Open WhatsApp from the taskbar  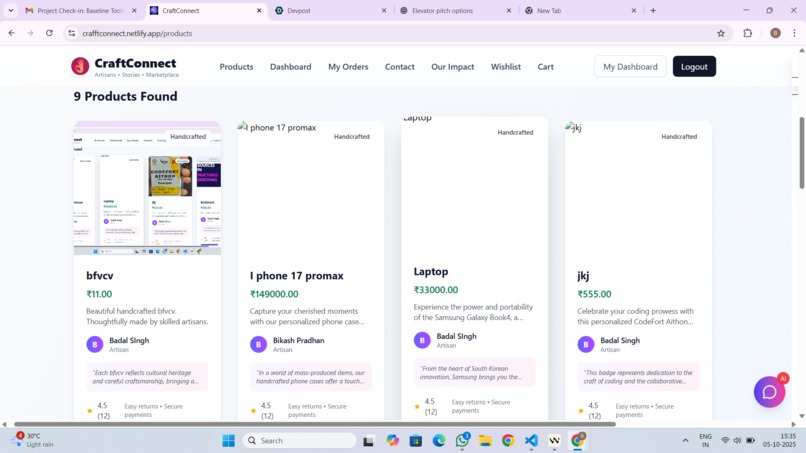(462, 441)
